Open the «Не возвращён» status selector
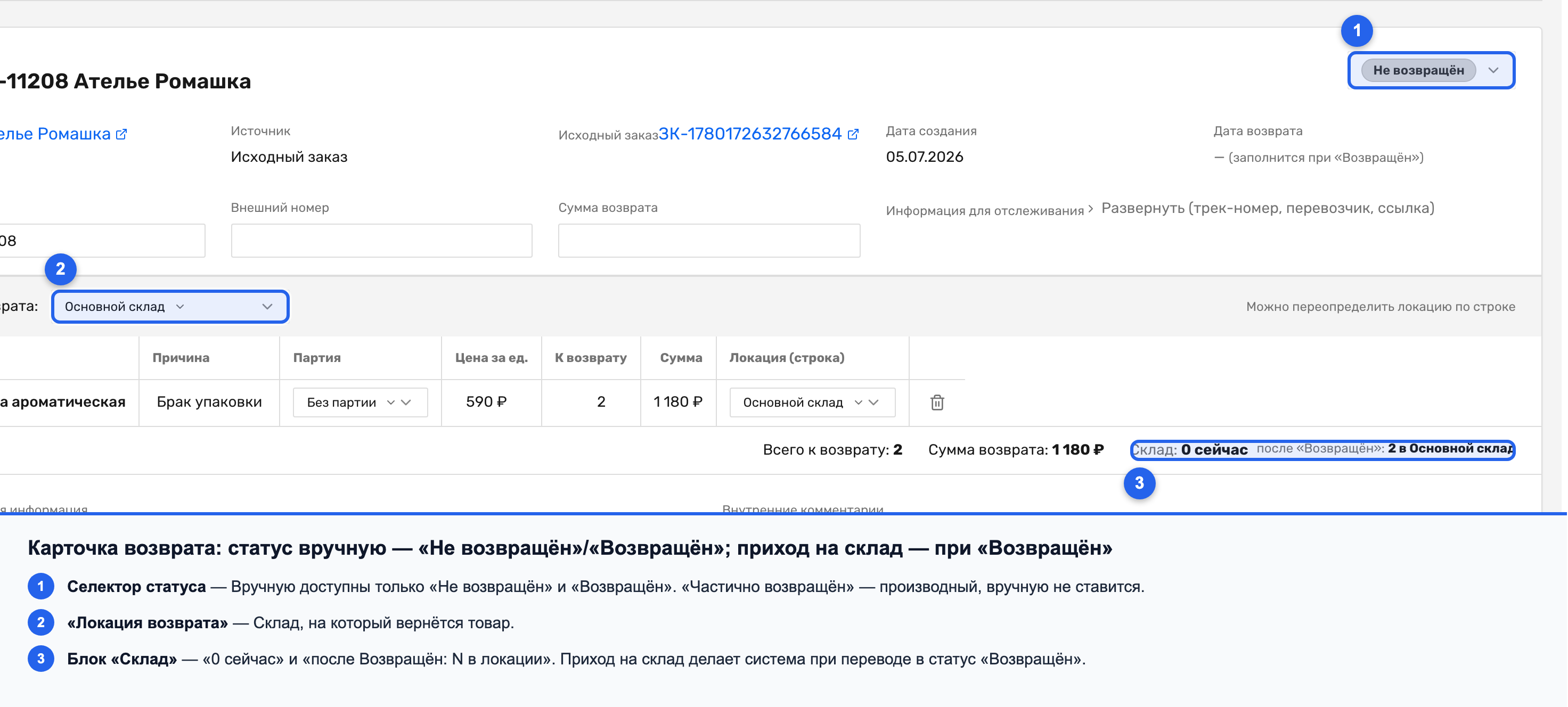The image size is (1568, 707). tap(1431, 71)
